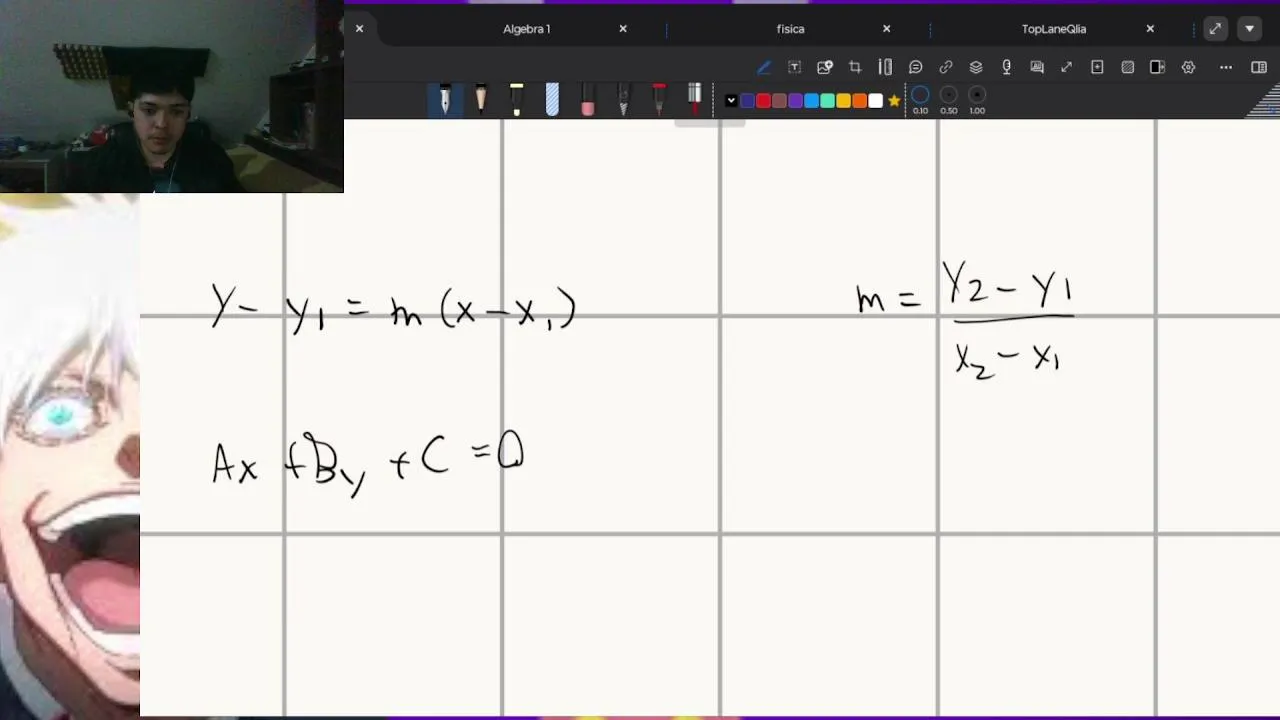1280x720 pixels.
Task: Select the gray-and-red brush tool
Action: pos(695,99)
